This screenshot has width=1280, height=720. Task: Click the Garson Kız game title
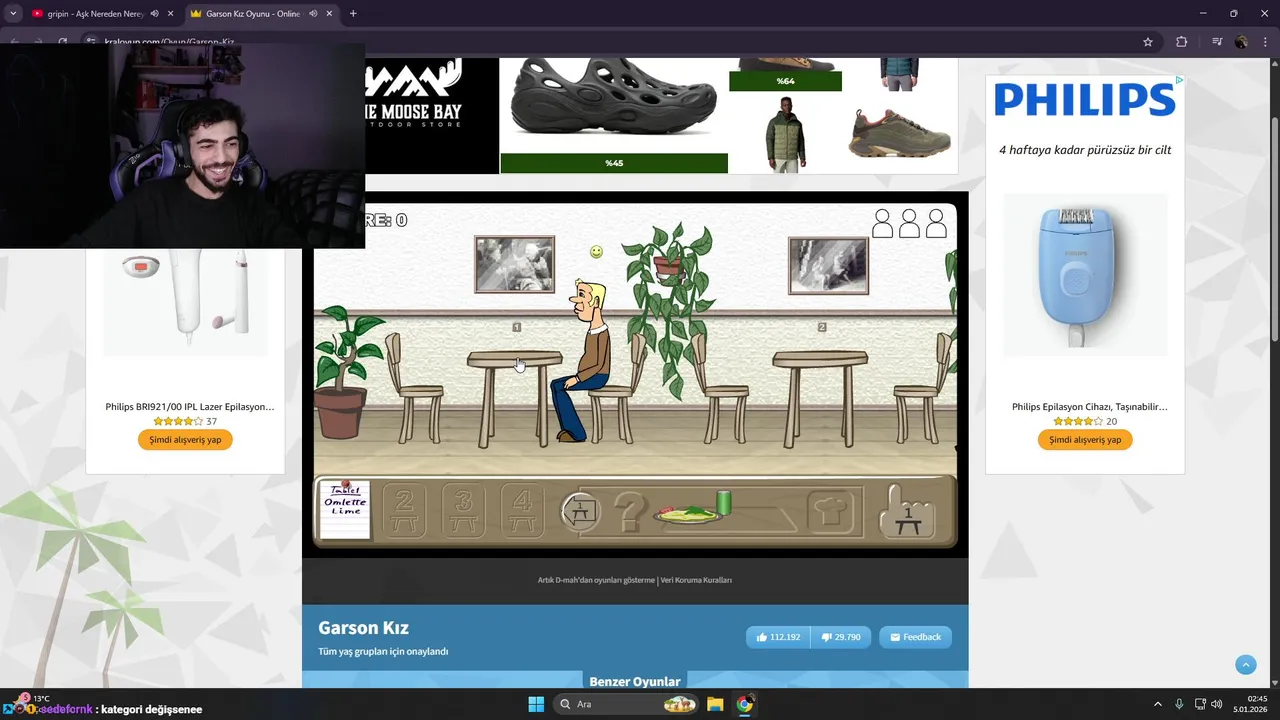364,628
